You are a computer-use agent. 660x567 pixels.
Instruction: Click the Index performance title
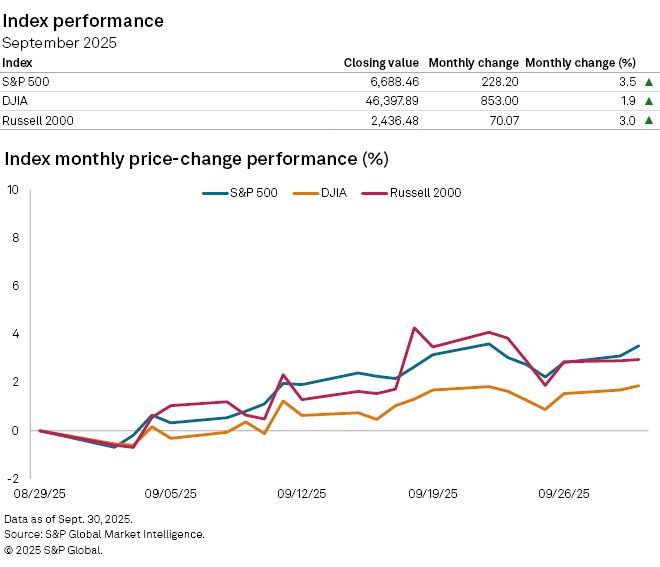click(x=84, y=20)
